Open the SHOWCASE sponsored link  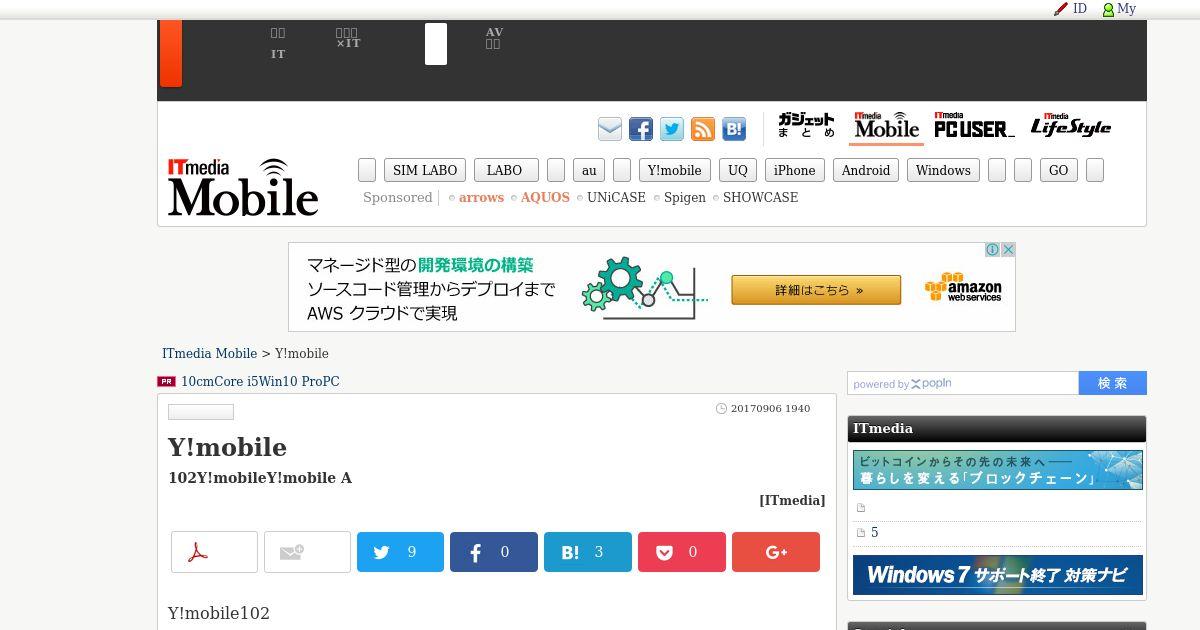pyautogui.click(x=761, y=198)
